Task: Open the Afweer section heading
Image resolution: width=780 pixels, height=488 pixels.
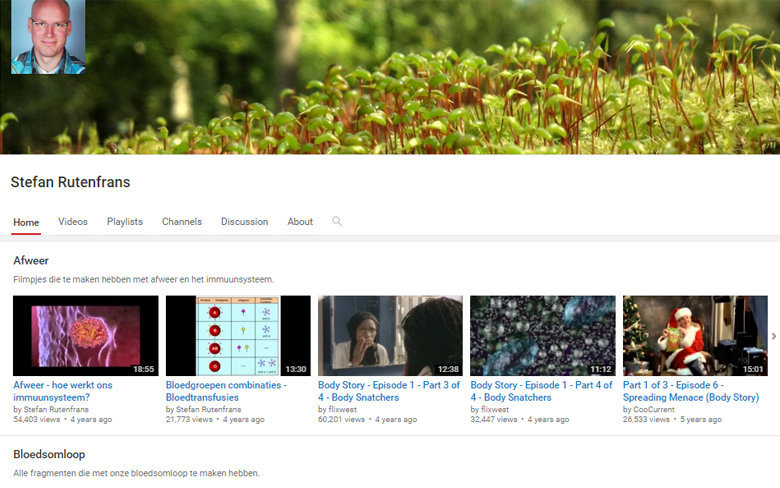Action: 31,261
